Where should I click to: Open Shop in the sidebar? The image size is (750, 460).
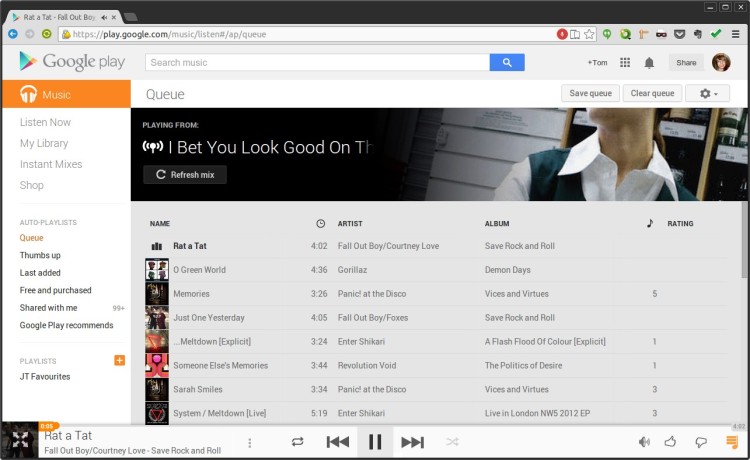(32, 185)
